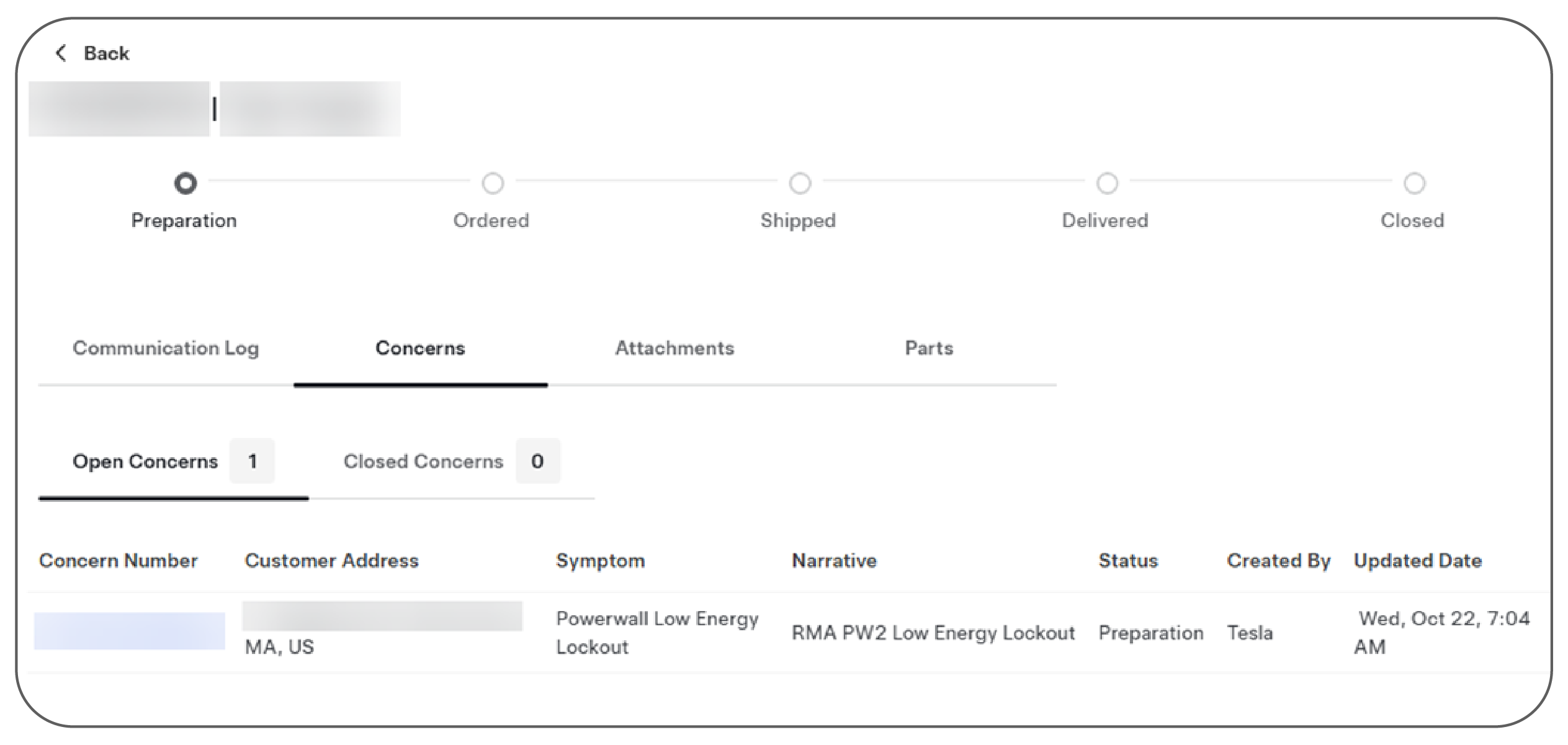The image size is (1568, 745).
Task: Open the Communication Log tab
Action: pyautogui.click(x=166, y=349)
